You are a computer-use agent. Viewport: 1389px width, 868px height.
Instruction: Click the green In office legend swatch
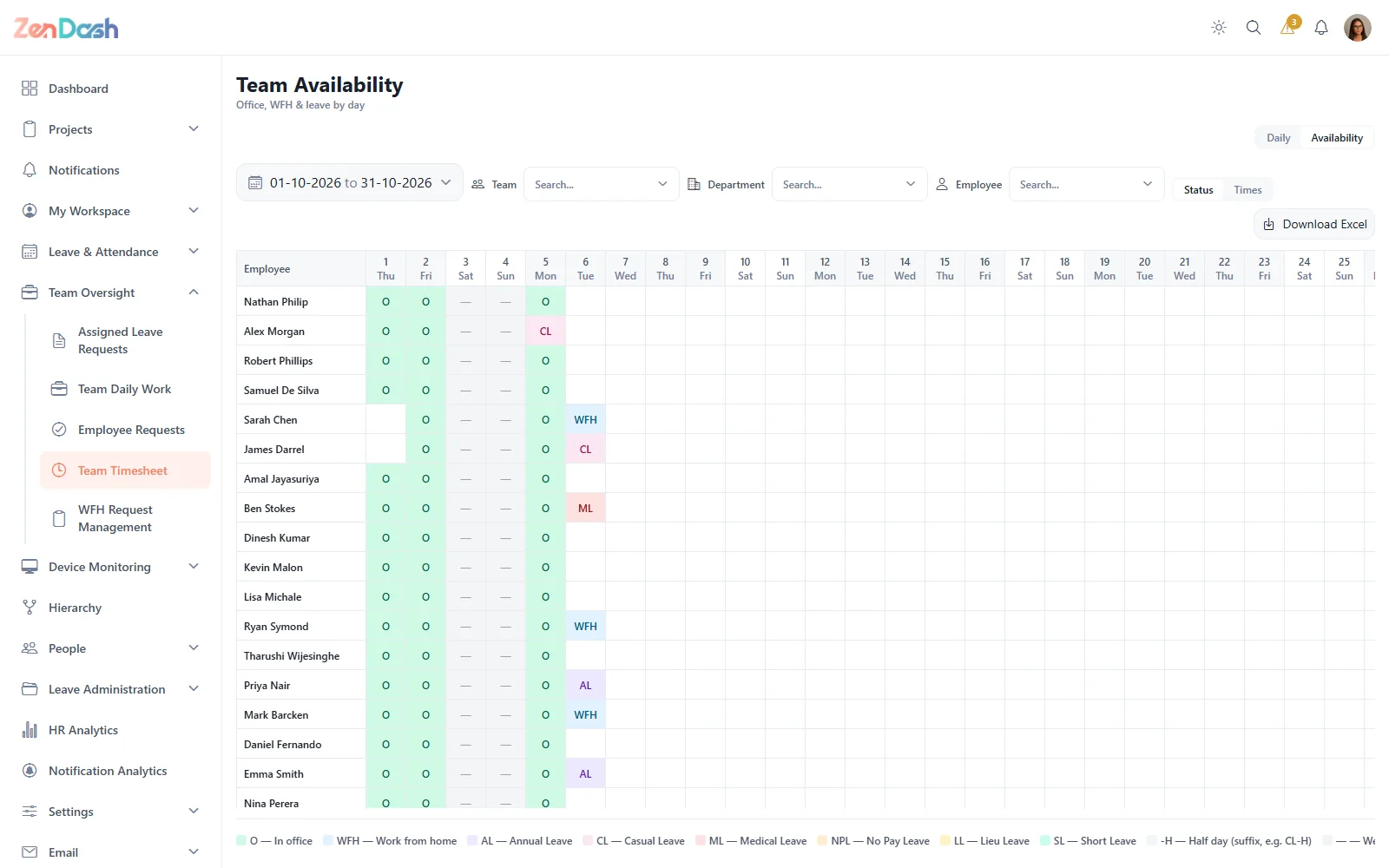241,840
